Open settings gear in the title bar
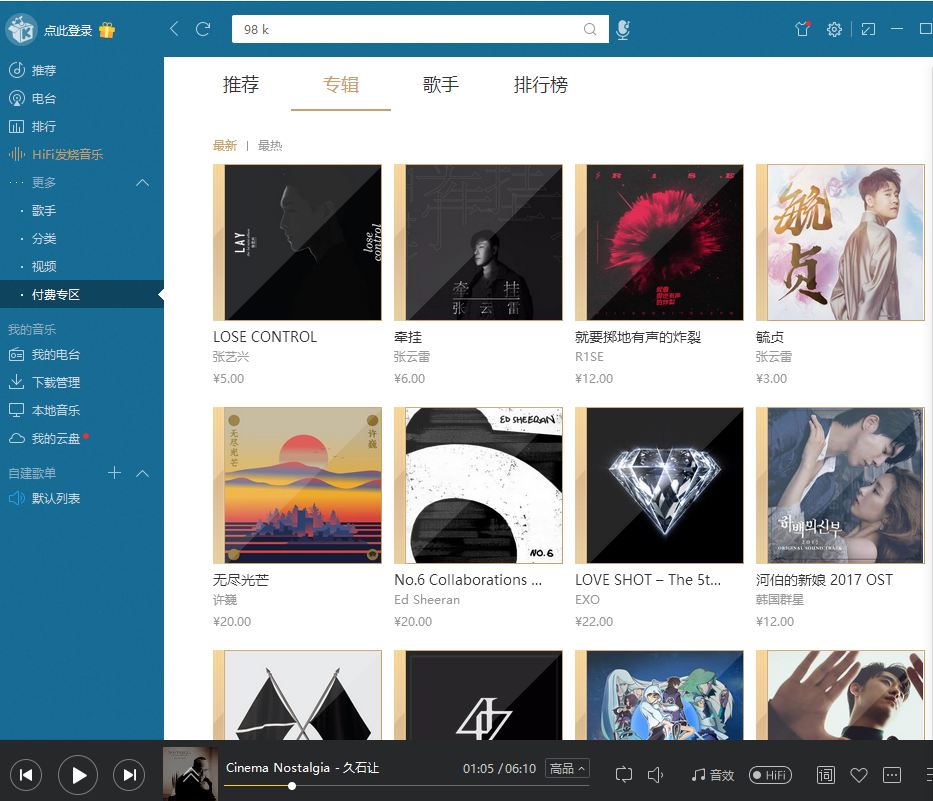This screenshot has height=801, width=933. [834, 29]
